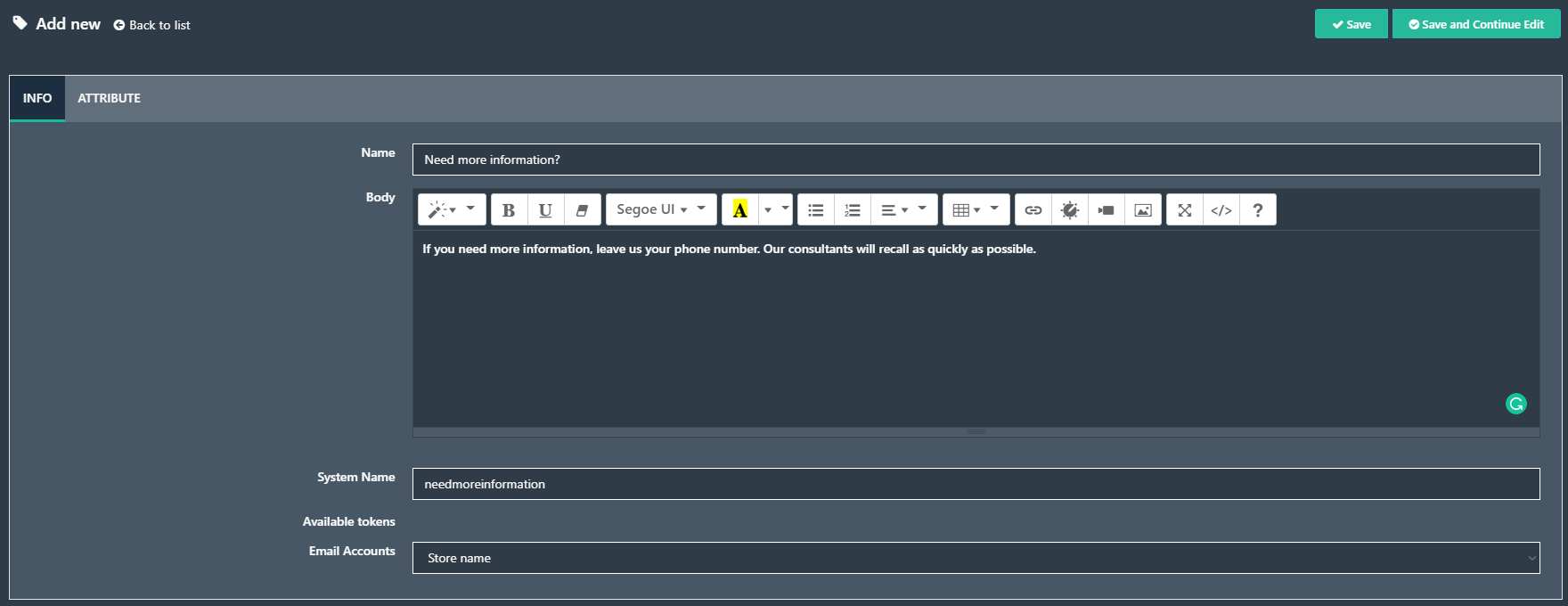Viewport: 1568px width, 606px height.
Task: Open the paragraph alignment dropdown
Action: coord(903,209)
